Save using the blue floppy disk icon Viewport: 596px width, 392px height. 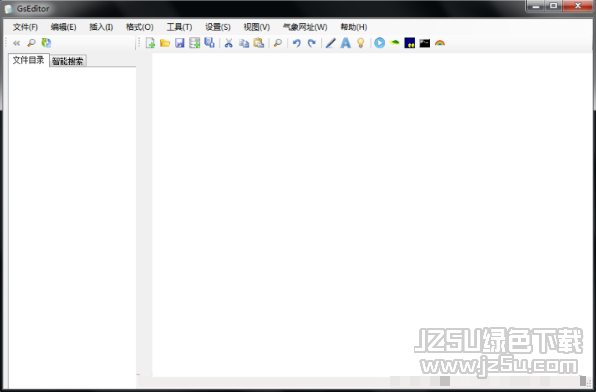tap(180, 43)
